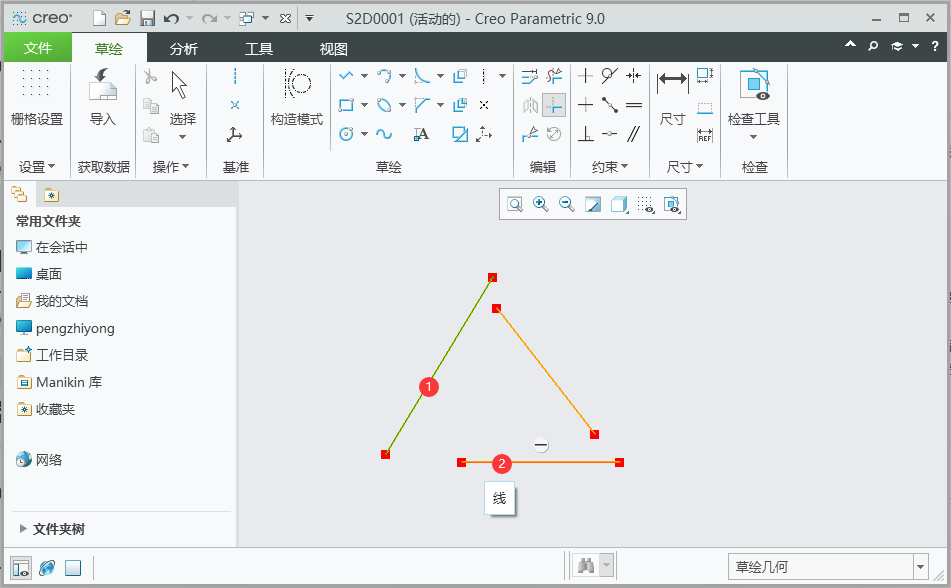The height and width of the screenshot is (588, 951).
Task: Select the Text tool
Action: (x=422, y=134)
